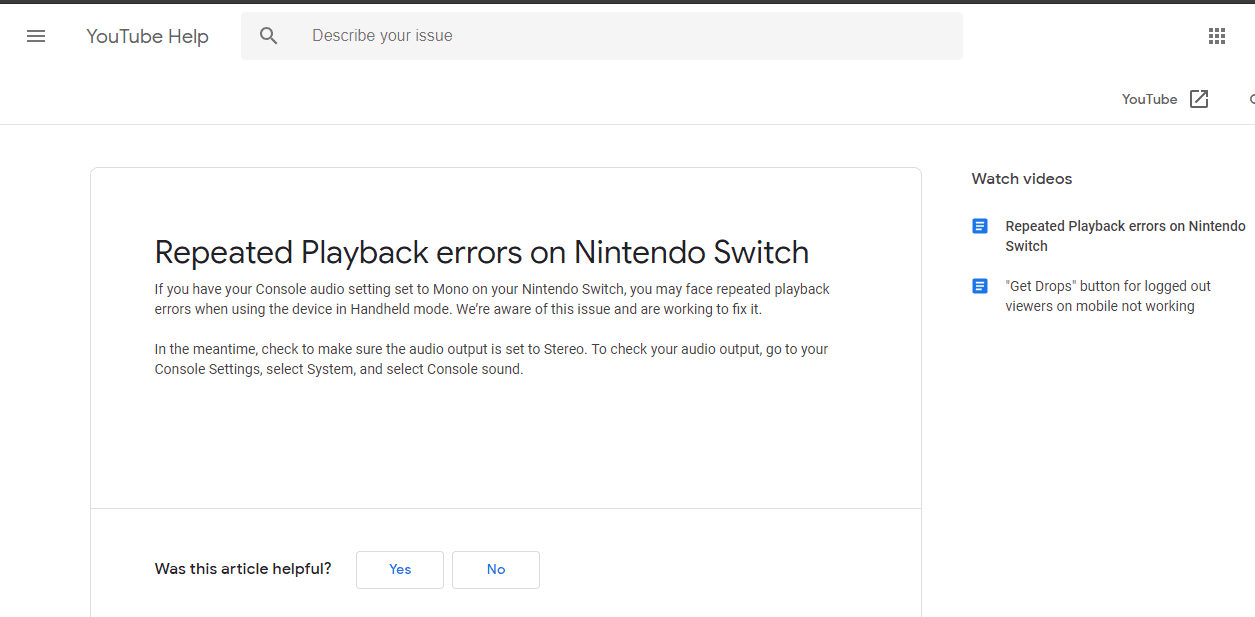Click the 'Was this article helpful?' text

pos(243,569)
